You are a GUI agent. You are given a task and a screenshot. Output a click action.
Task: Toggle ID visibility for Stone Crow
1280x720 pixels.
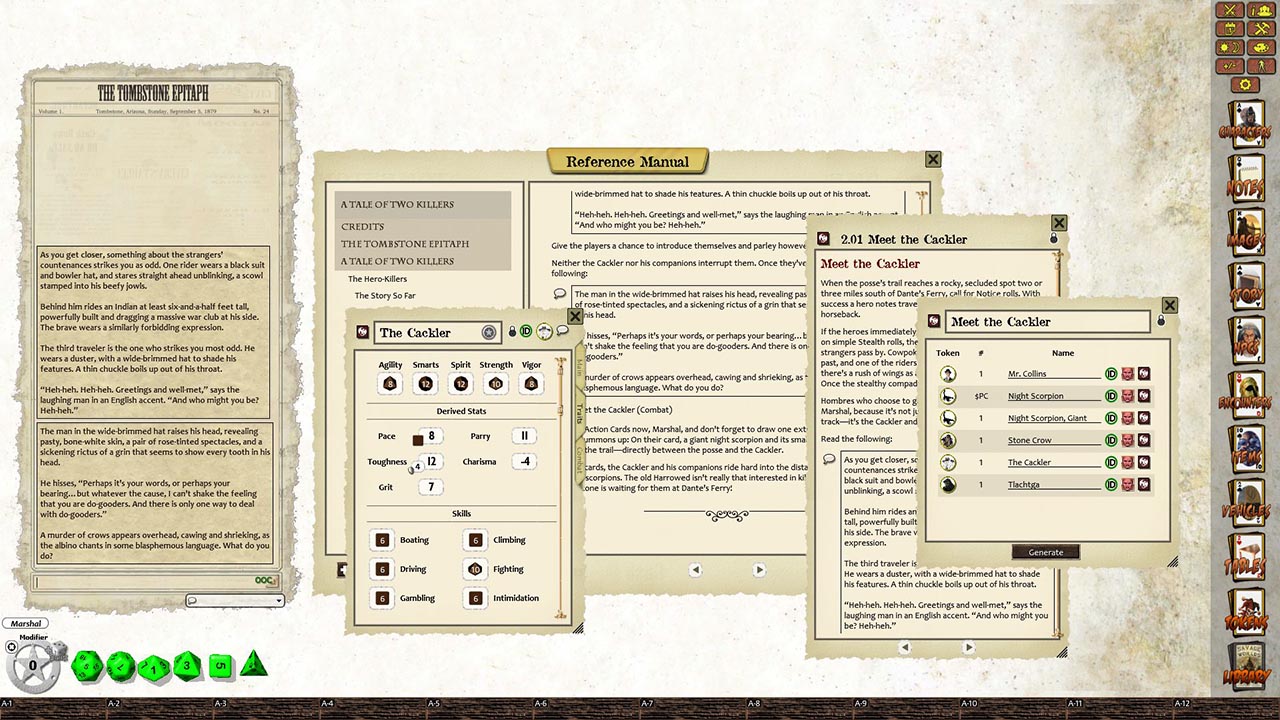pyautogui.click(x=1110, y=440)
